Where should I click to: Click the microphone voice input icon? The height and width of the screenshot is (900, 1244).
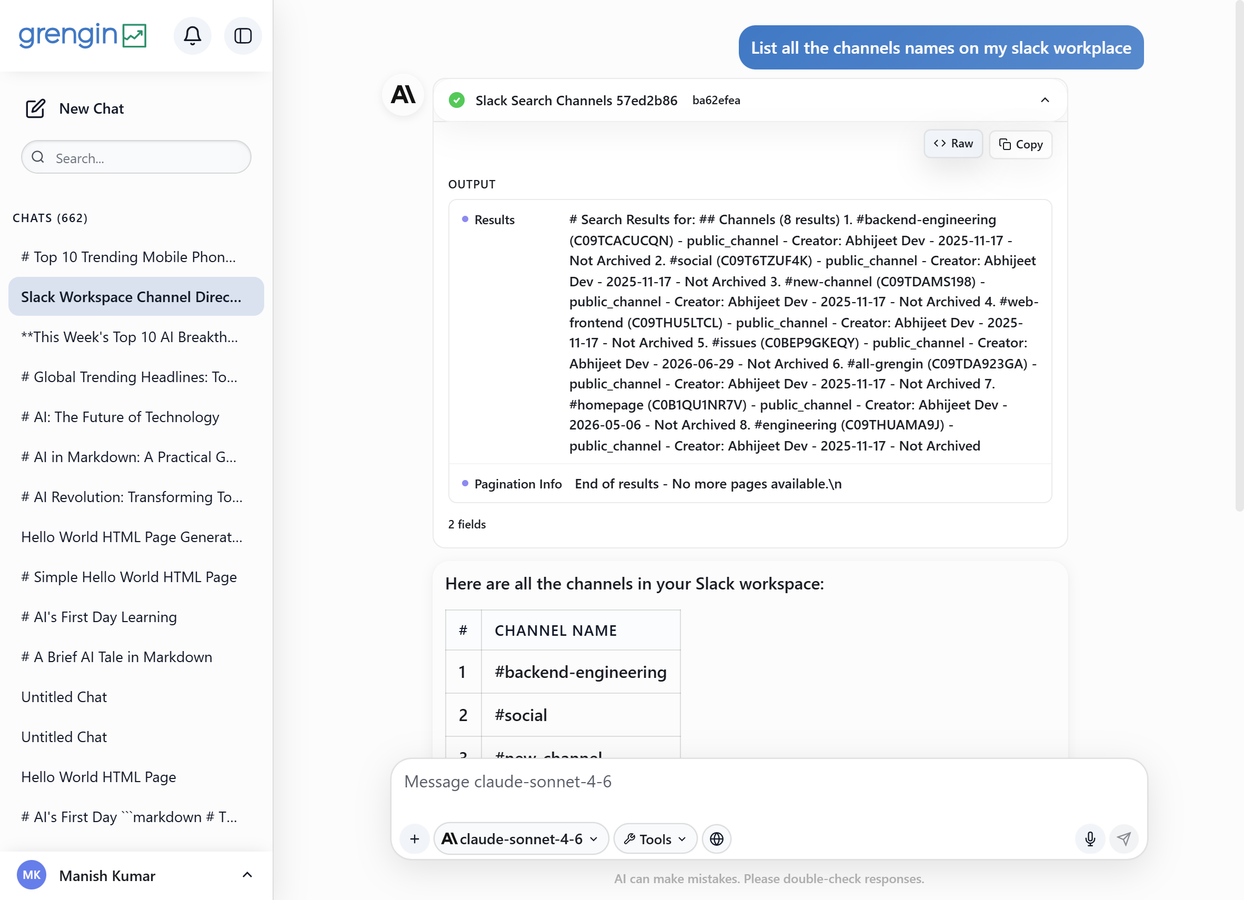pos(1090,839)
